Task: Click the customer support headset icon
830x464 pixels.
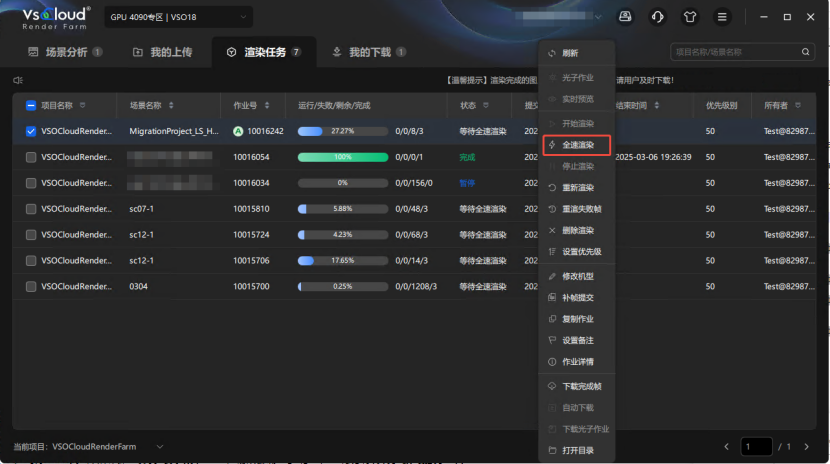Action: [x=657, y=17]
